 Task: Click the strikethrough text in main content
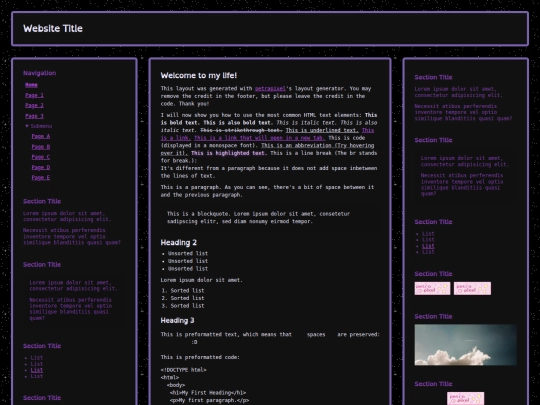point(241,130)
